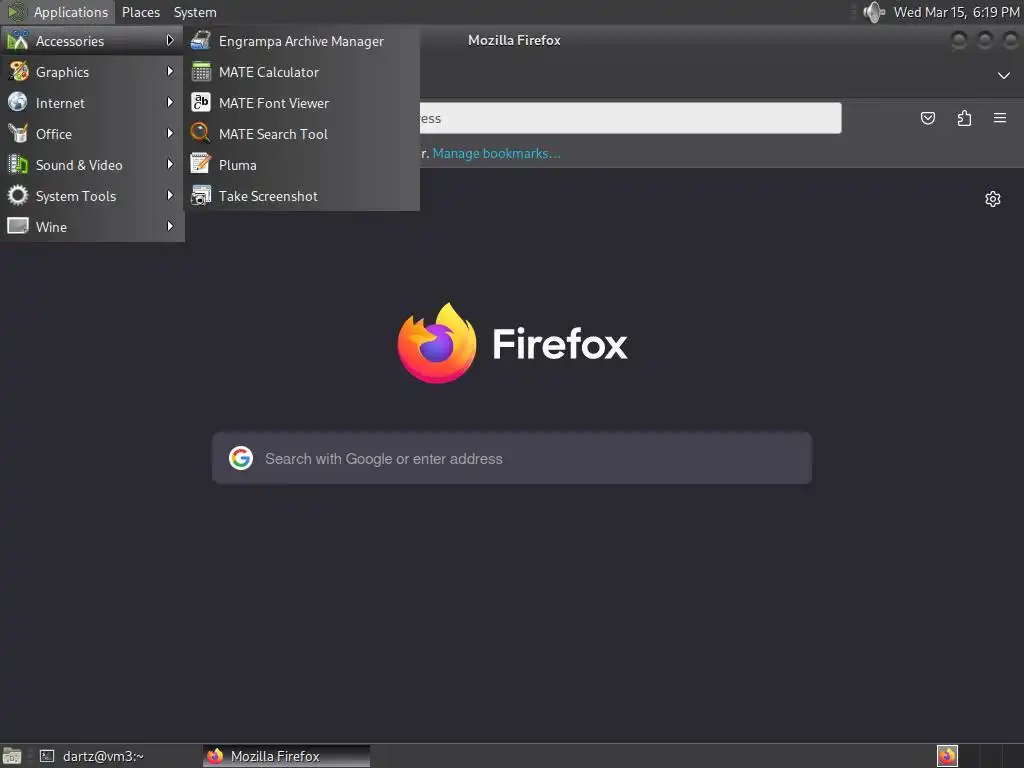Image resolution: width=1024 pixels, height=768 pixels.
Task: Open the Internet category
Action: 92,103
